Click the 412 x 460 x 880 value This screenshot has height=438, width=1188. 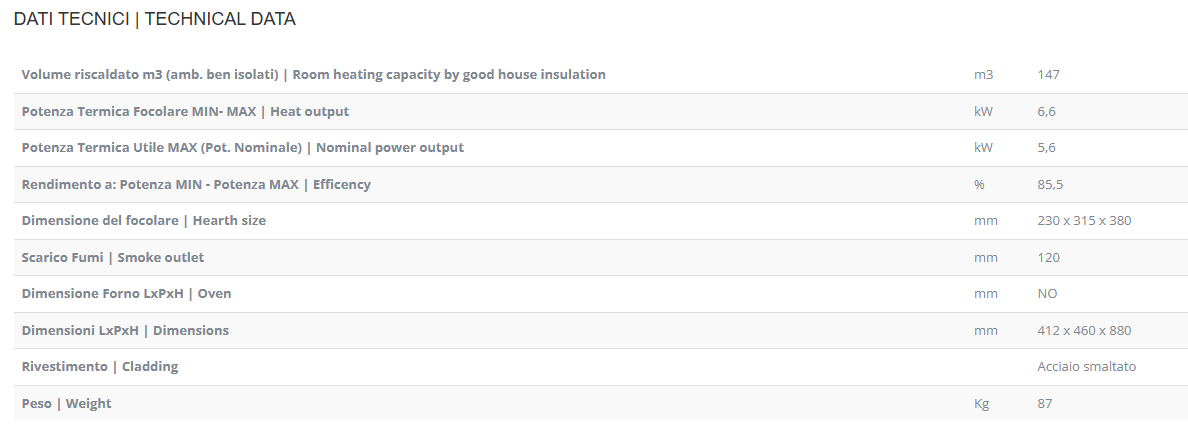[x=1084, y=330]
